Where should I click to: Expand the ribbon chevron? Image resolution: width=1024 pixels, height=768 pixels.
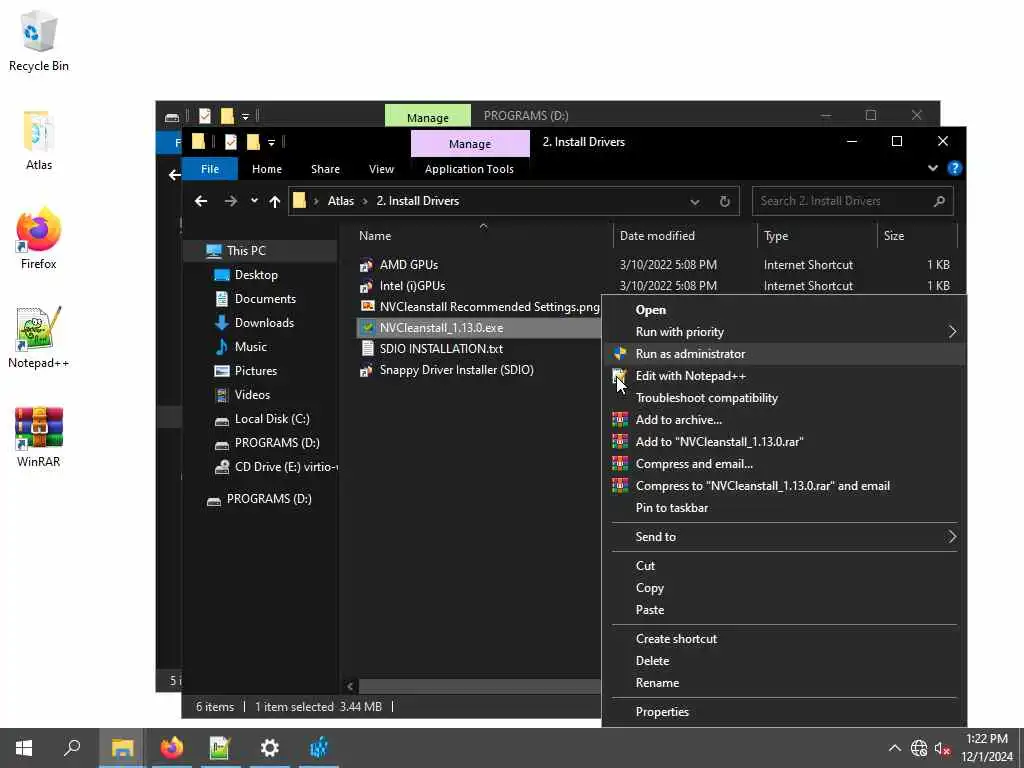(933, 168)
